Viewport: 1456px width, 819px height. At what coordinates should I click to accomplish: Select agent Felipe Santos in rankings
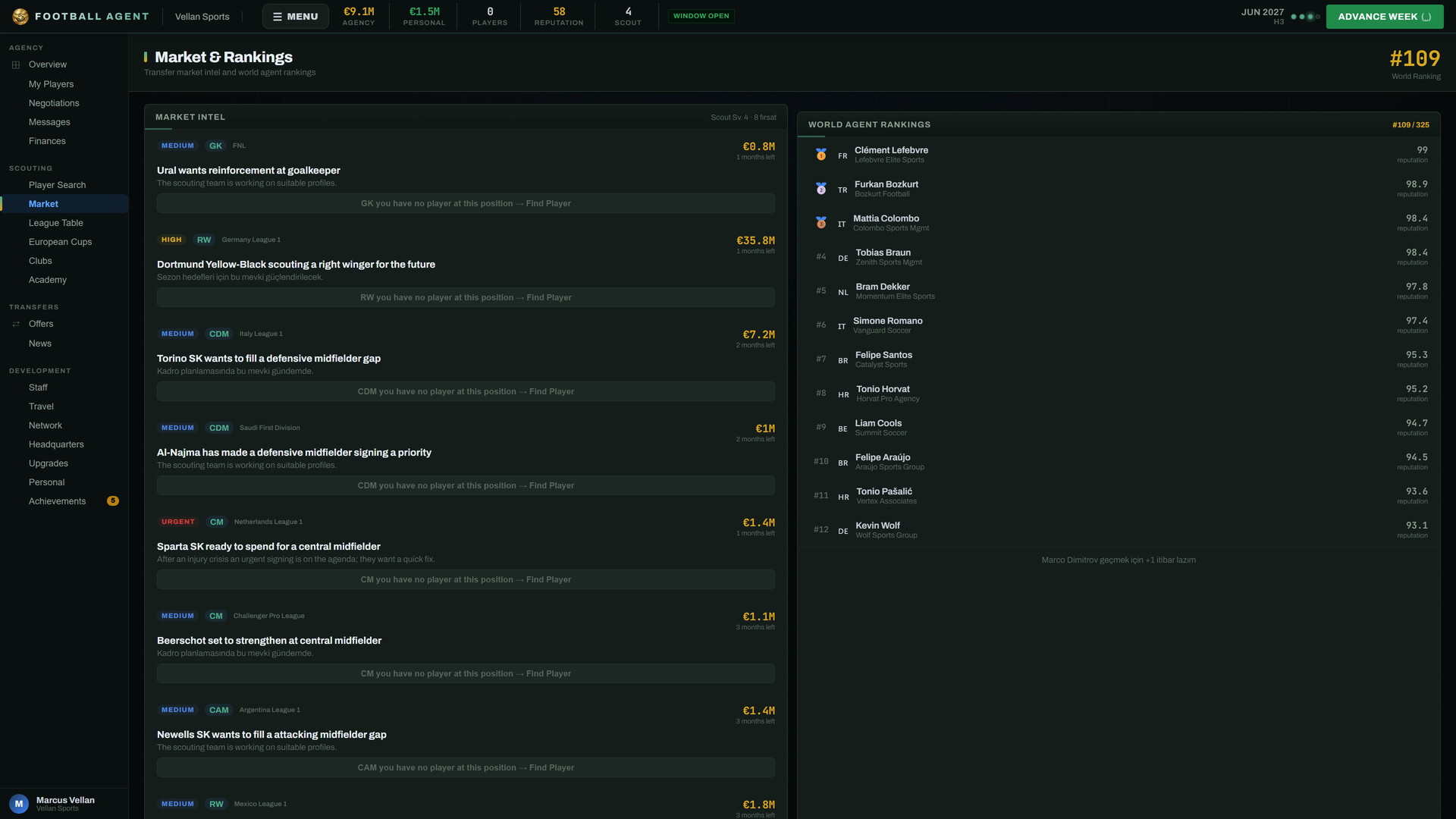[1119, 359]
